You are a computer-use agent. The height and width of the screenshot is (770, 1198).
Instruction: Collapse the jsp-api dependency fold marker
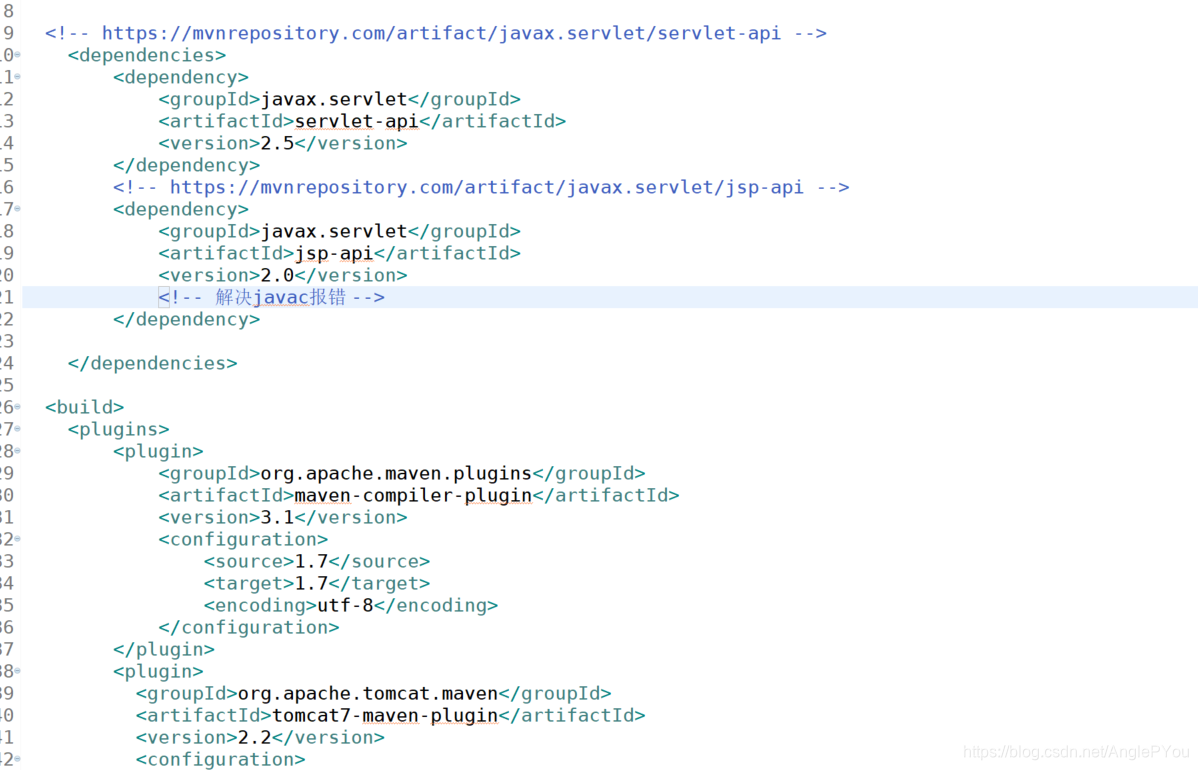tap(18, 209)
